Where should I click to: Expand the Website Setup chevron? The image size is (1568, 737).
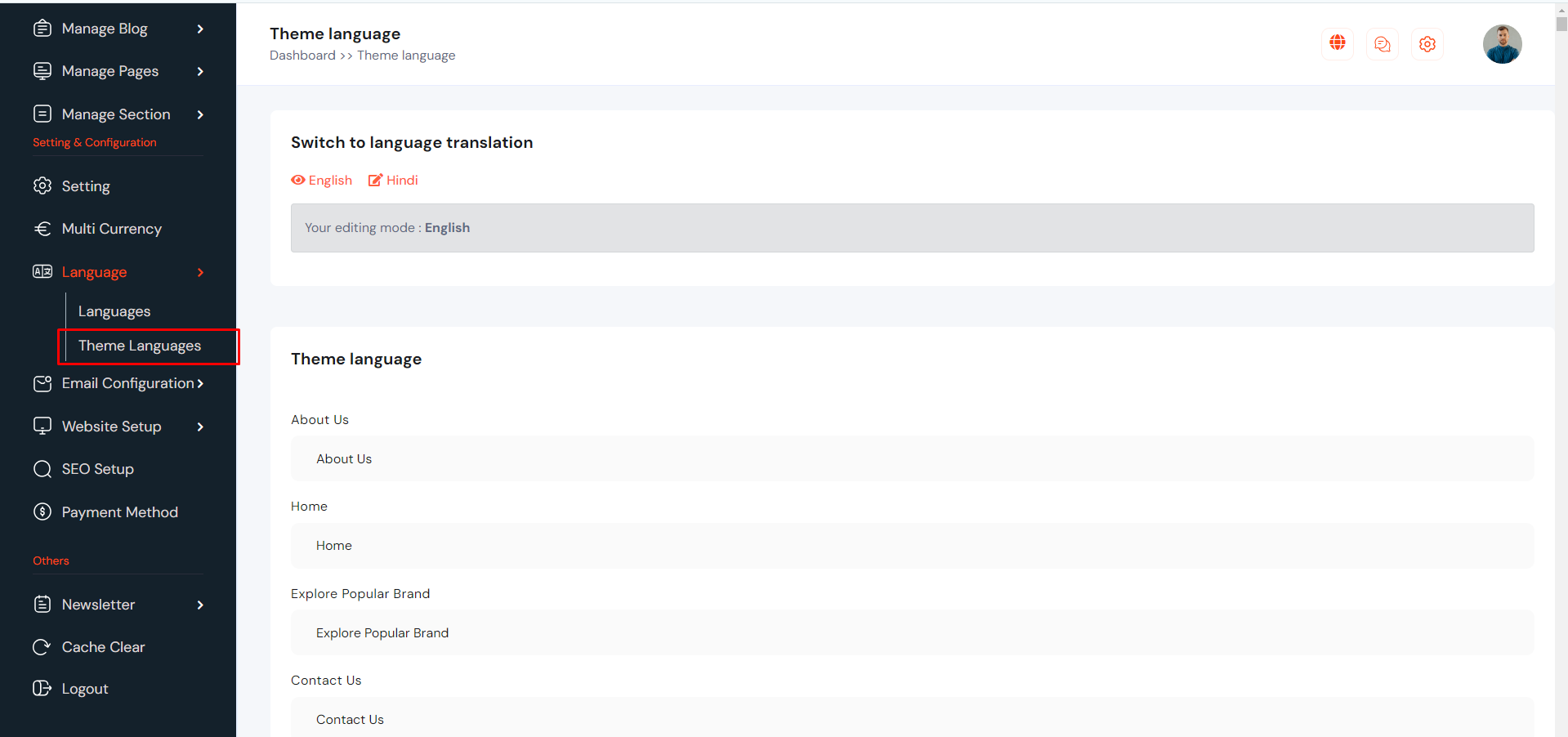point(200,427)
